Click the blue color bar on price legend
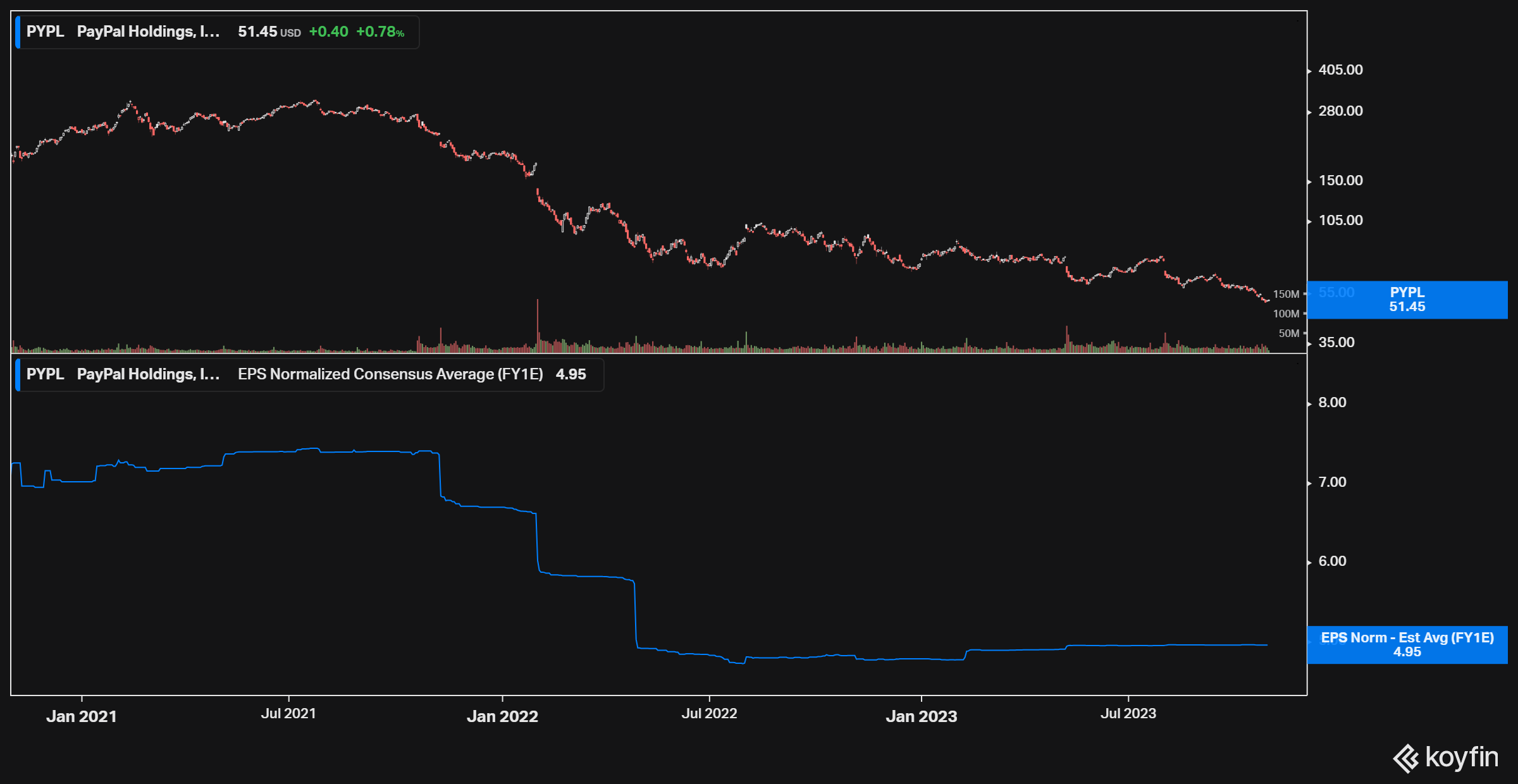 tap(18, 32)
